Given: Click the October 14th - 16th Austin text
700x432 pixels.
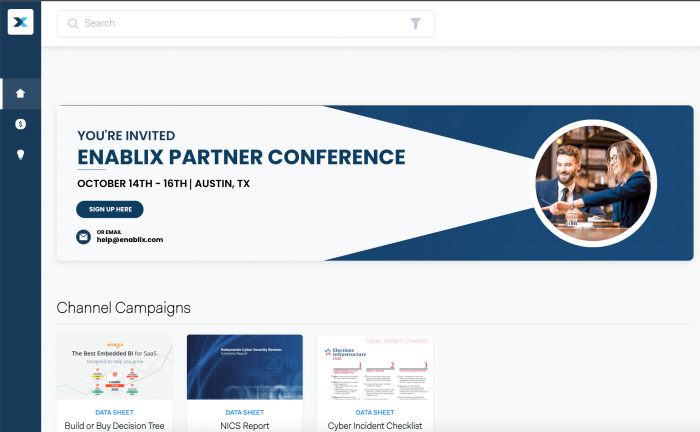Looking at the screenshot, I should [163, 183].
